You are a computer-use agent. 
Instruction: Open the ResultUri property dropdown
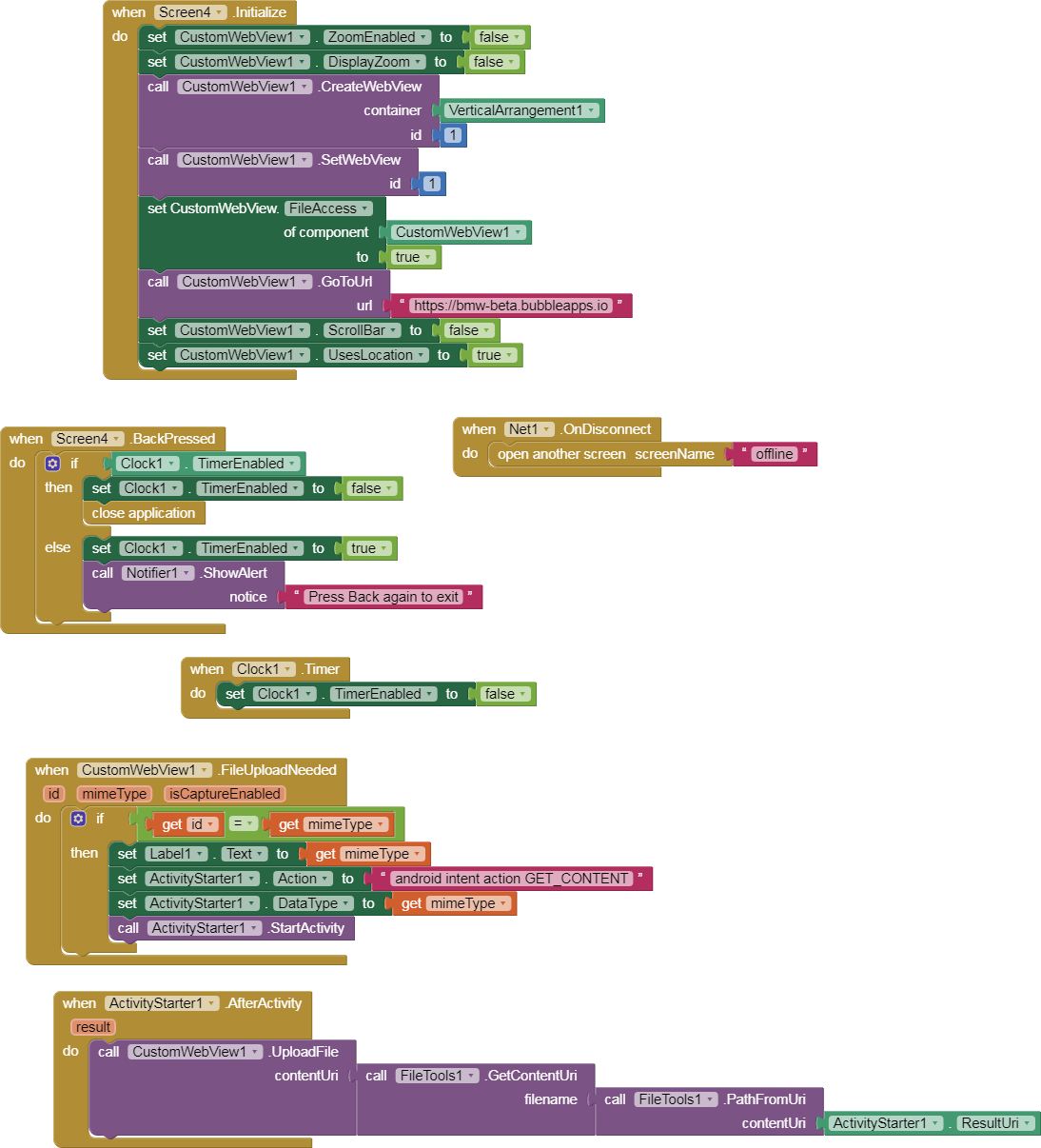pos(995,1123)
